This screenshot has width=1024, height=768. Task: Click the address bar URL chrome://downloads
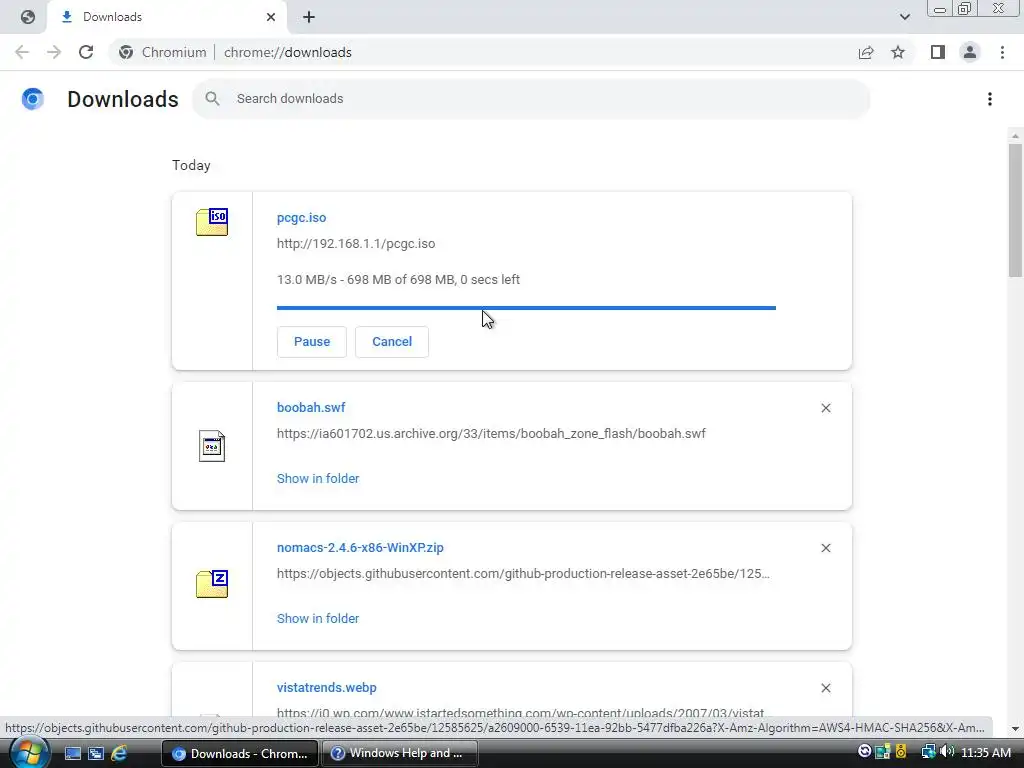pyautogui.click(x=287, y=52)
